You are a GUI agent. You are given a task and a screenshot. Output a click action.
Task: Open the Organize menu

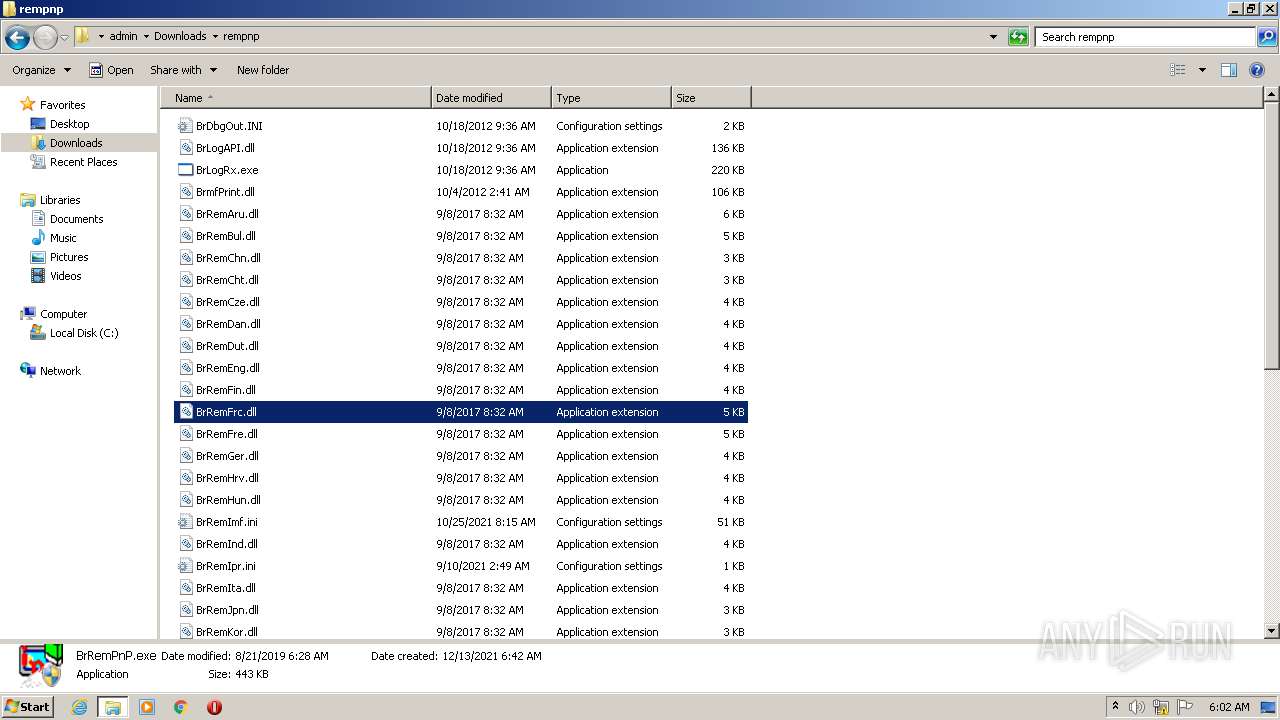click(41, 70)
